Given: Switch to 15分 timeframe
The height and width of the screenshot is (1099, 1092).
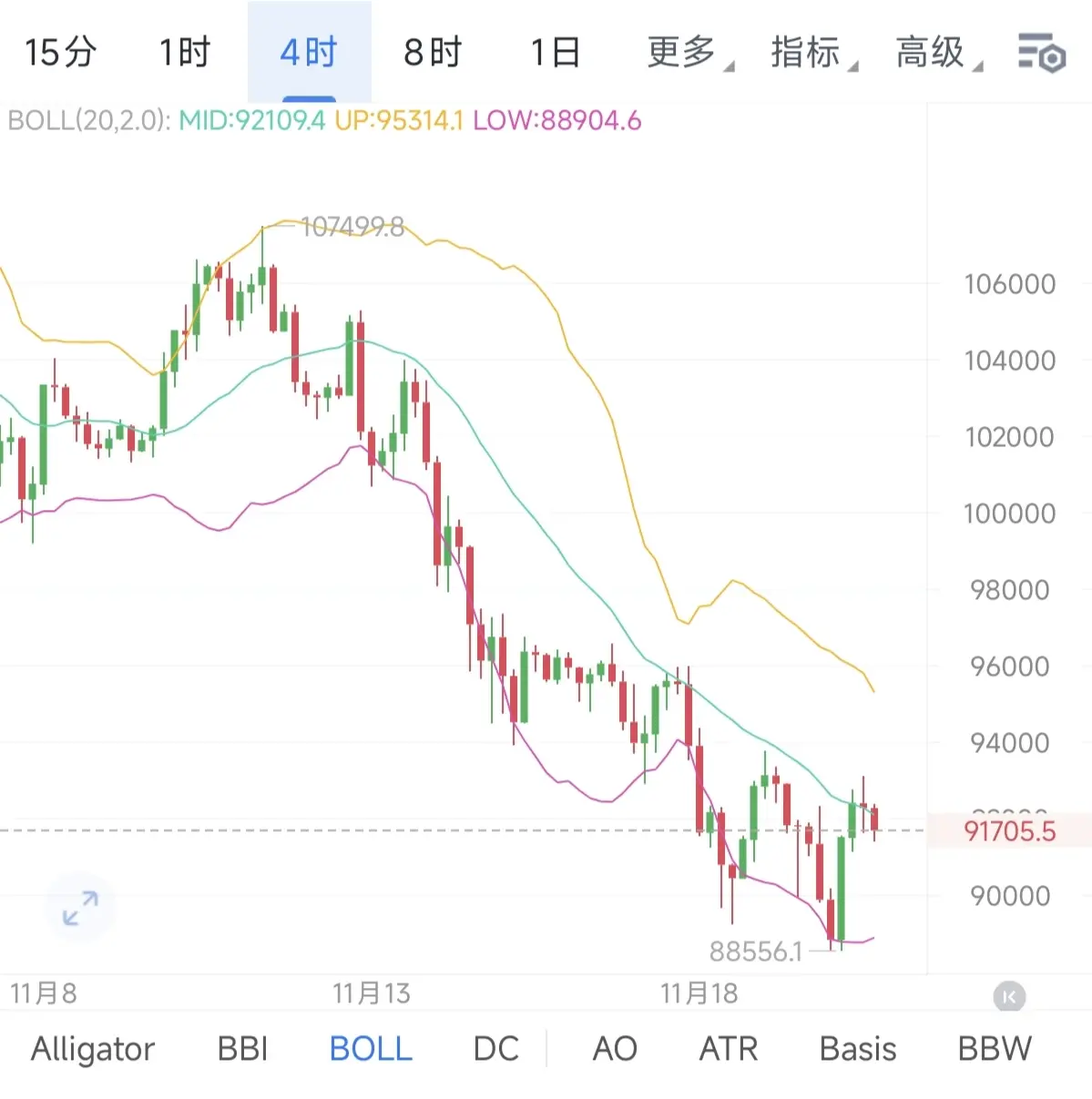Looking at the screenshot, I should pyautogui.click(x=60, y=52).
